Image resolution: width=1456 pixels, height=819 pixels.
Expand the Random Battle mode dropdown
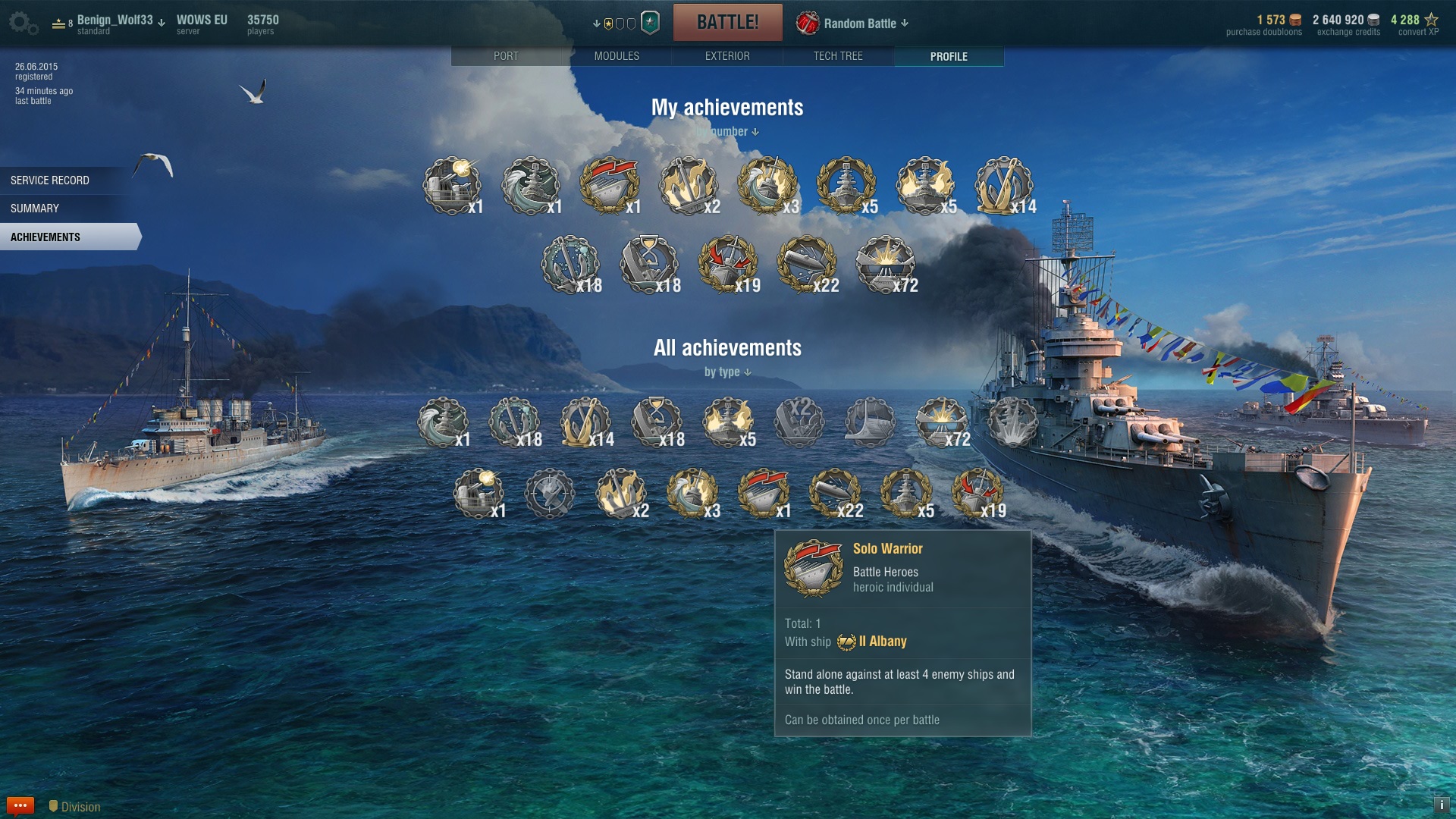(853, 23)
